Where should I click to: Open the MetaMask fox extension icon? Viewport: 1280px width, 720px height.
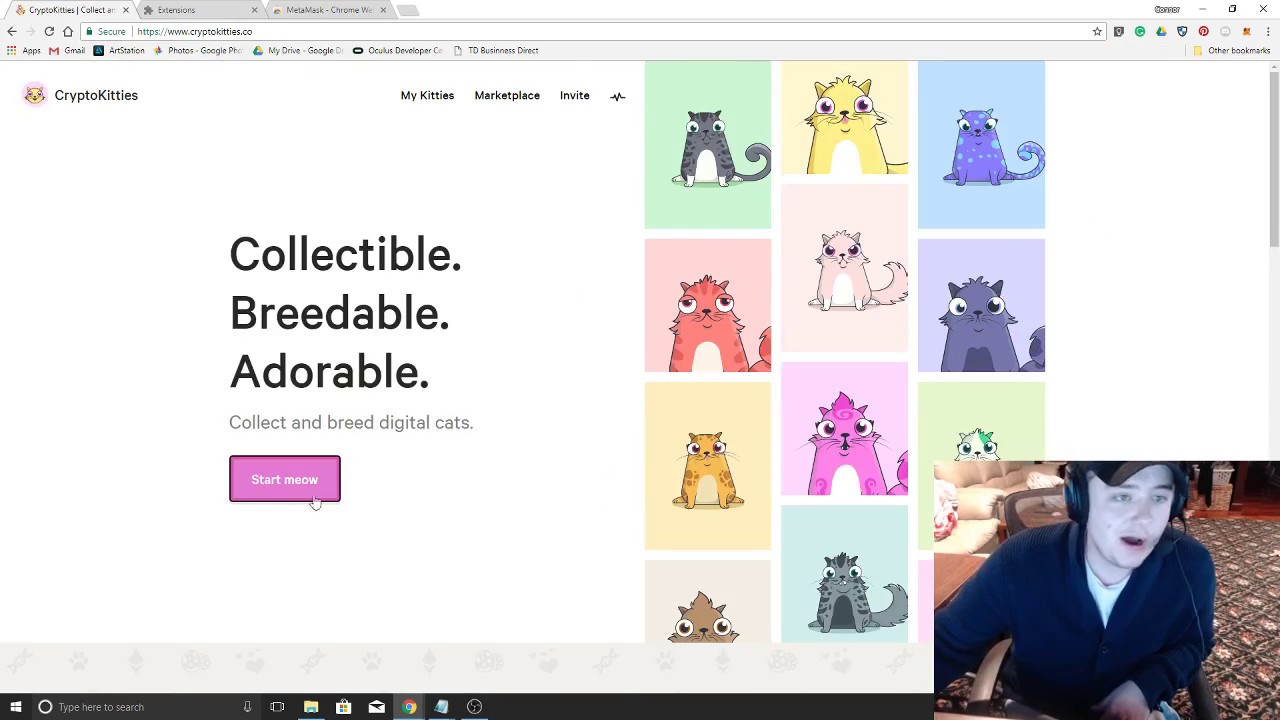1246,31
